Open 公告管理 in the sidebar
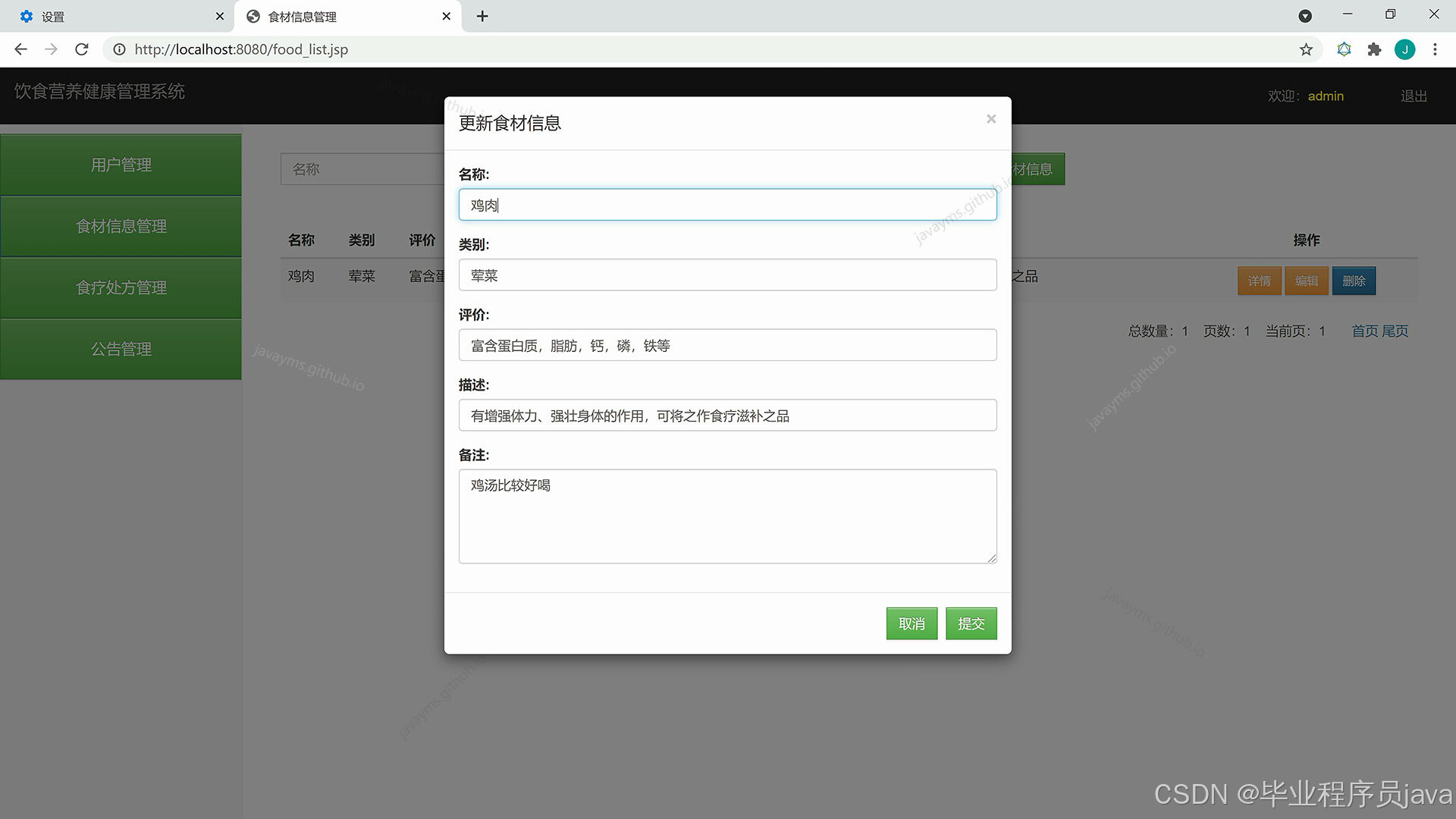The width and height of the screenshot is (1456, 819). click(121, 349)
